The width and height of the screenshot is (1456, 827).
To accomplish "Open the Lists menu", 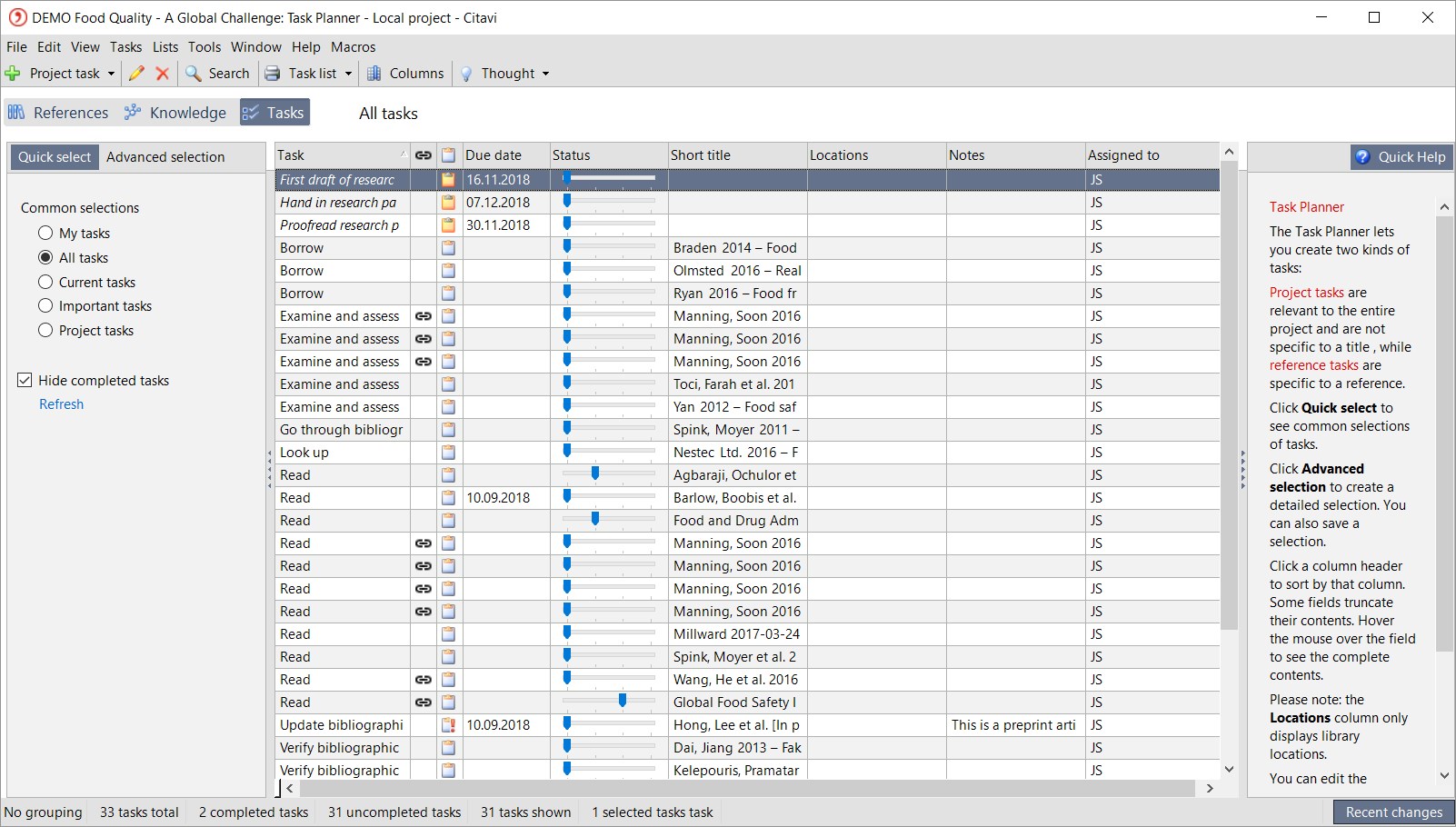I will point(165,47).
